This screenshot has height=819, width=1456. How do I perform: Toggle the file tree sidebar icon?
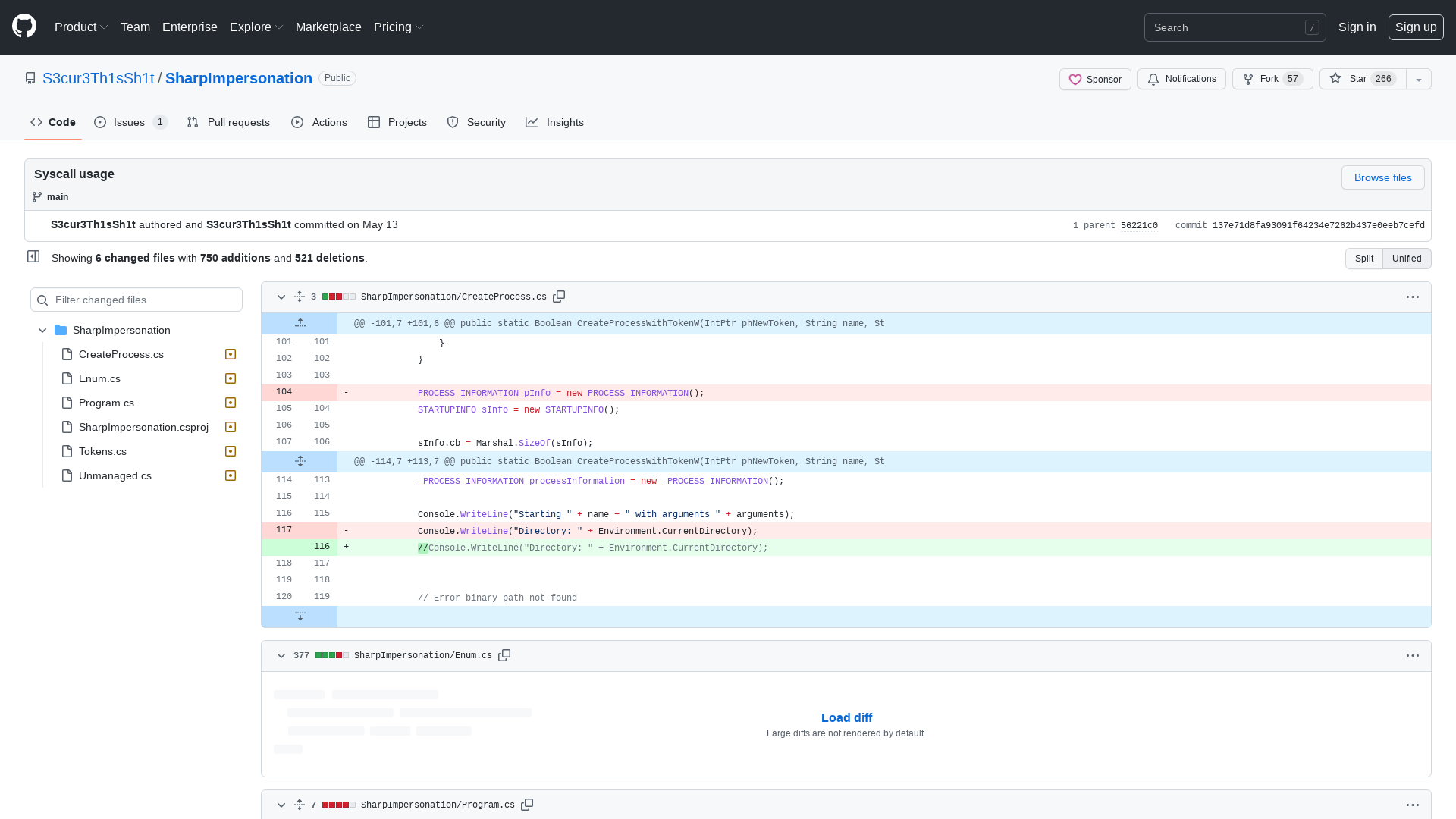[x=33, y=256]
